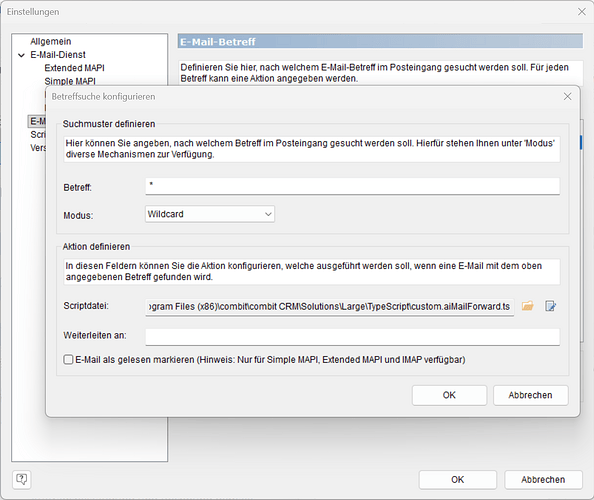Click OK in the Einstellungen window

[x=458, y=480]
